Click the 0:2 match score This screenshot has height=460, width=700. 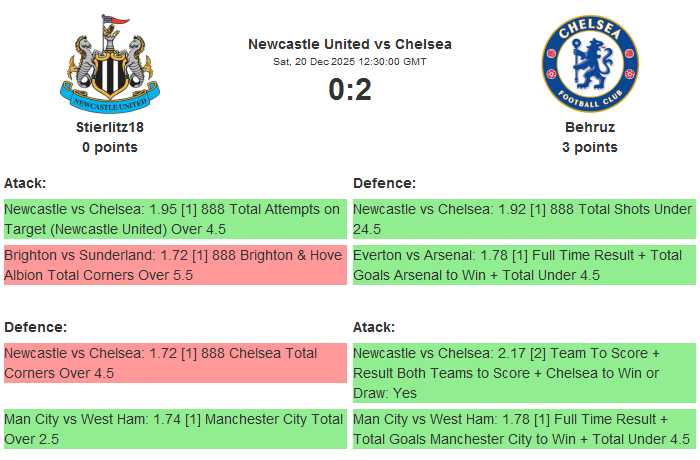point(349,90)
